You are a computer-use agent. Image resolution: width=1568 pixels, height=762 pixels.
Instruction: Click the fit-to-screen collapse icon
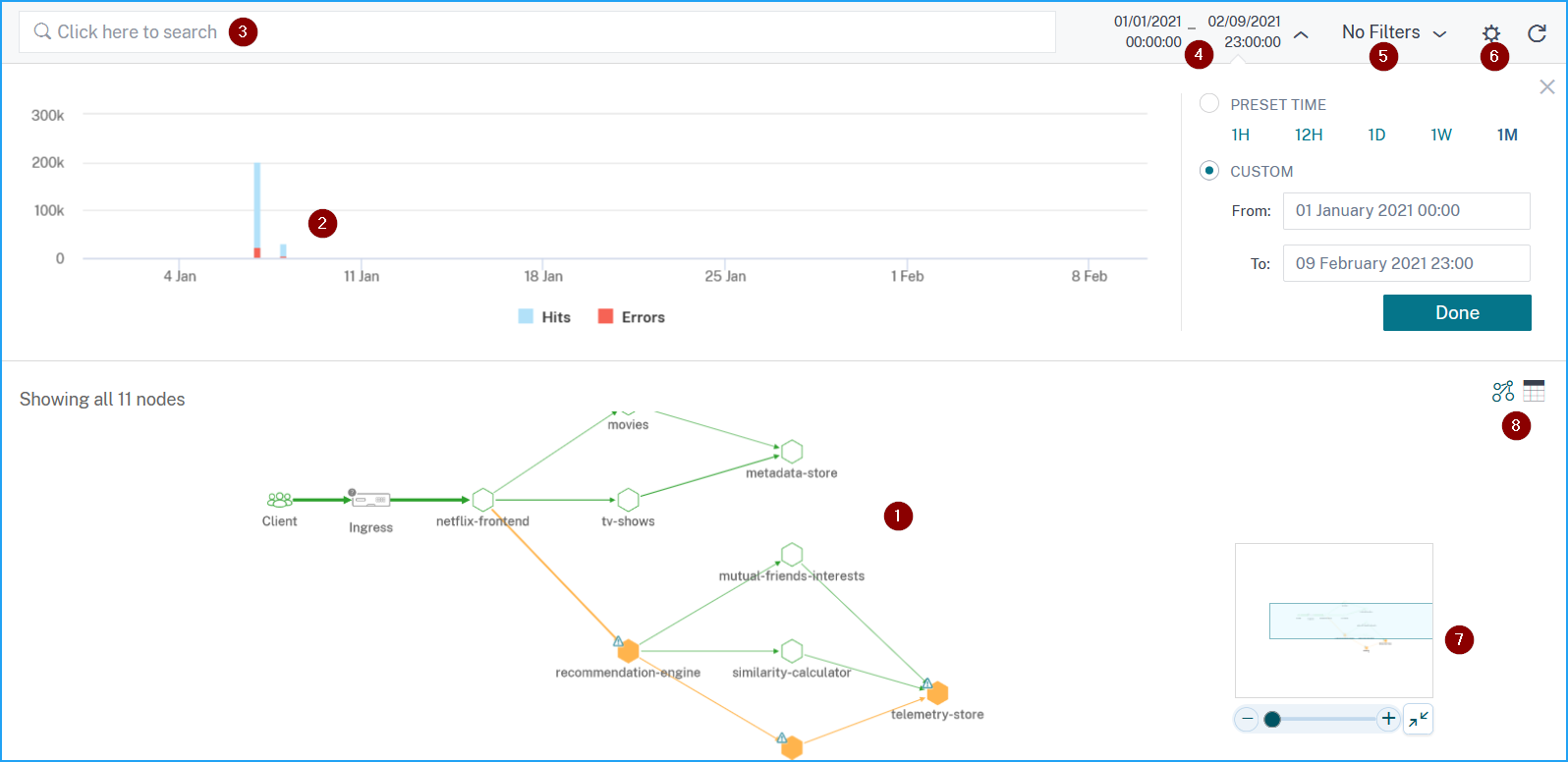click(1418, 720)
